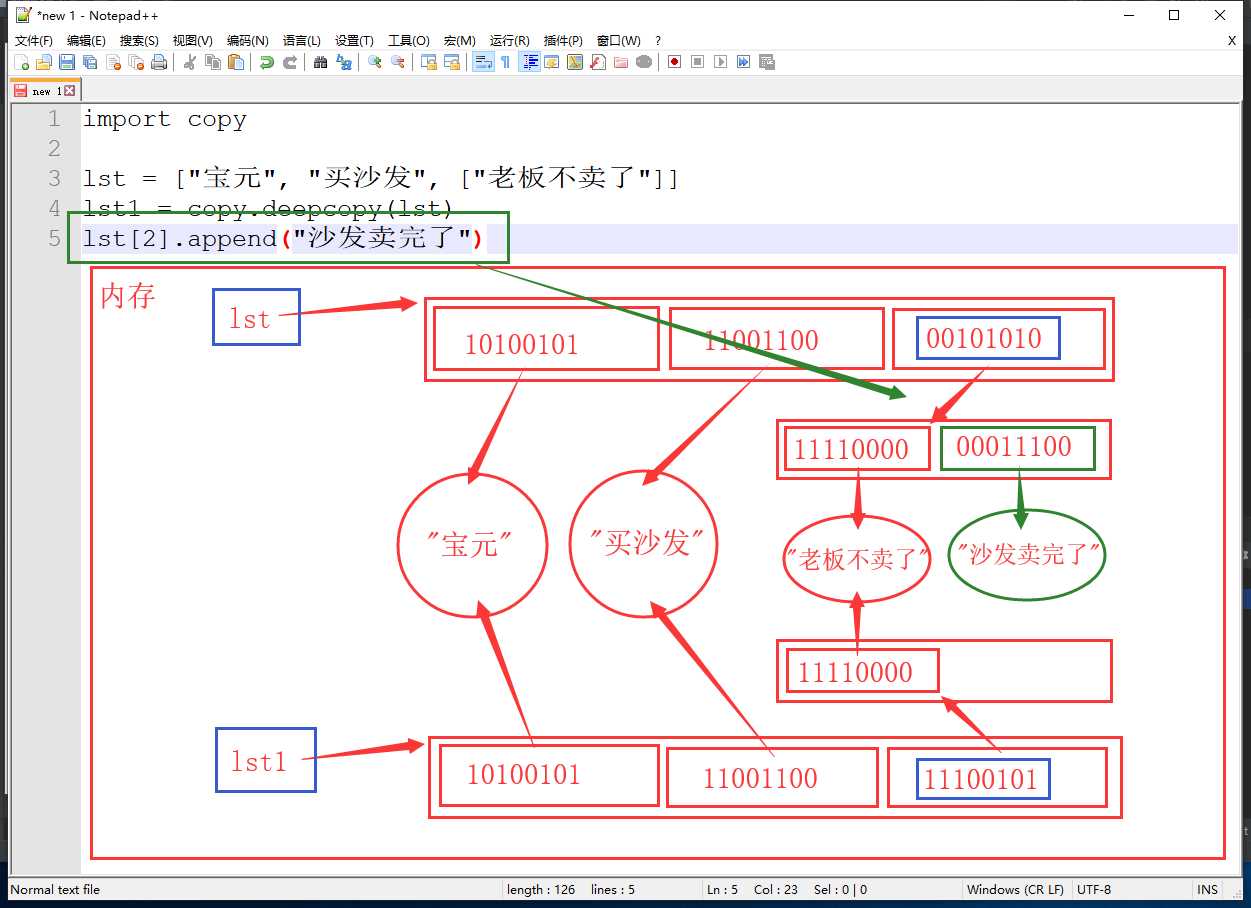The height and width of the screenshot is (908, 1251).
Task: Toggle synchronized horizontal scrolling icon
Action: click(x=451, y=62)
